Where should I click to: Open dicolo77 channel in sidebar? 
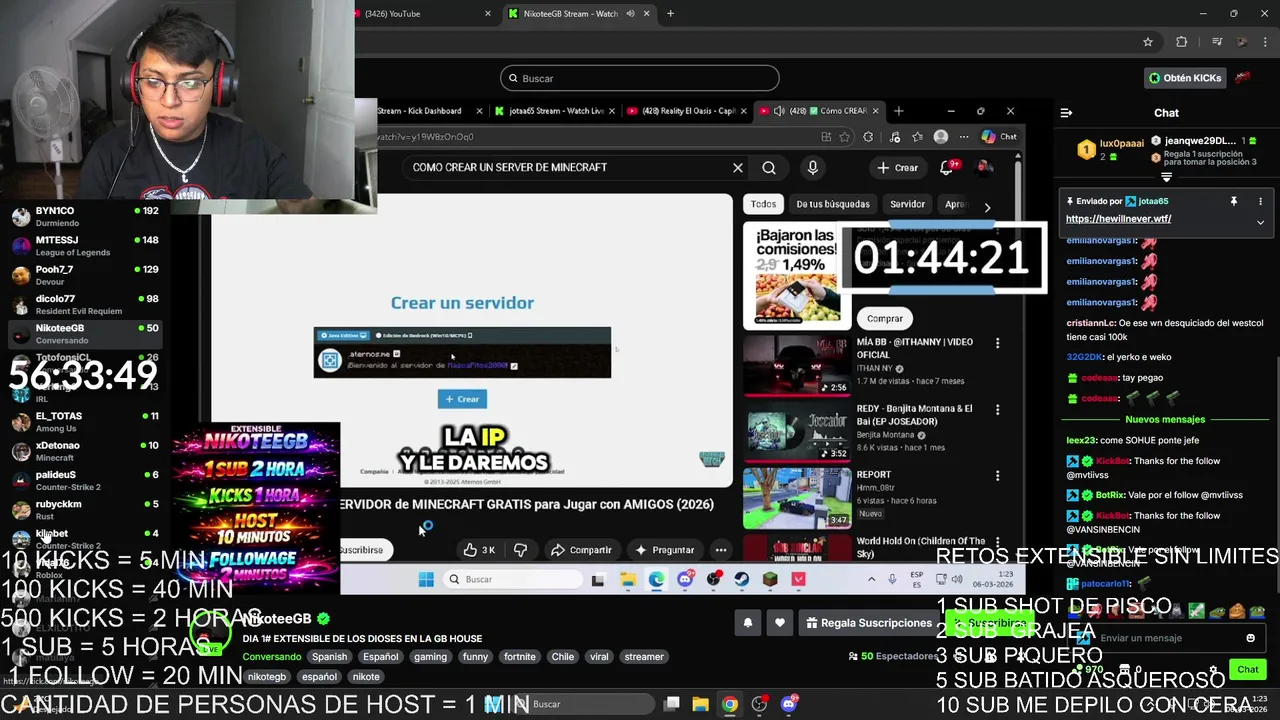point(85,304)
